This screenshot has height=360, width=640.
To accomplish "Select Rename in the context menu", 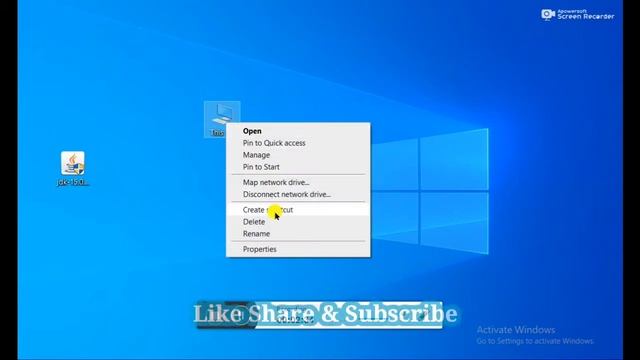I will pos(298,234).
